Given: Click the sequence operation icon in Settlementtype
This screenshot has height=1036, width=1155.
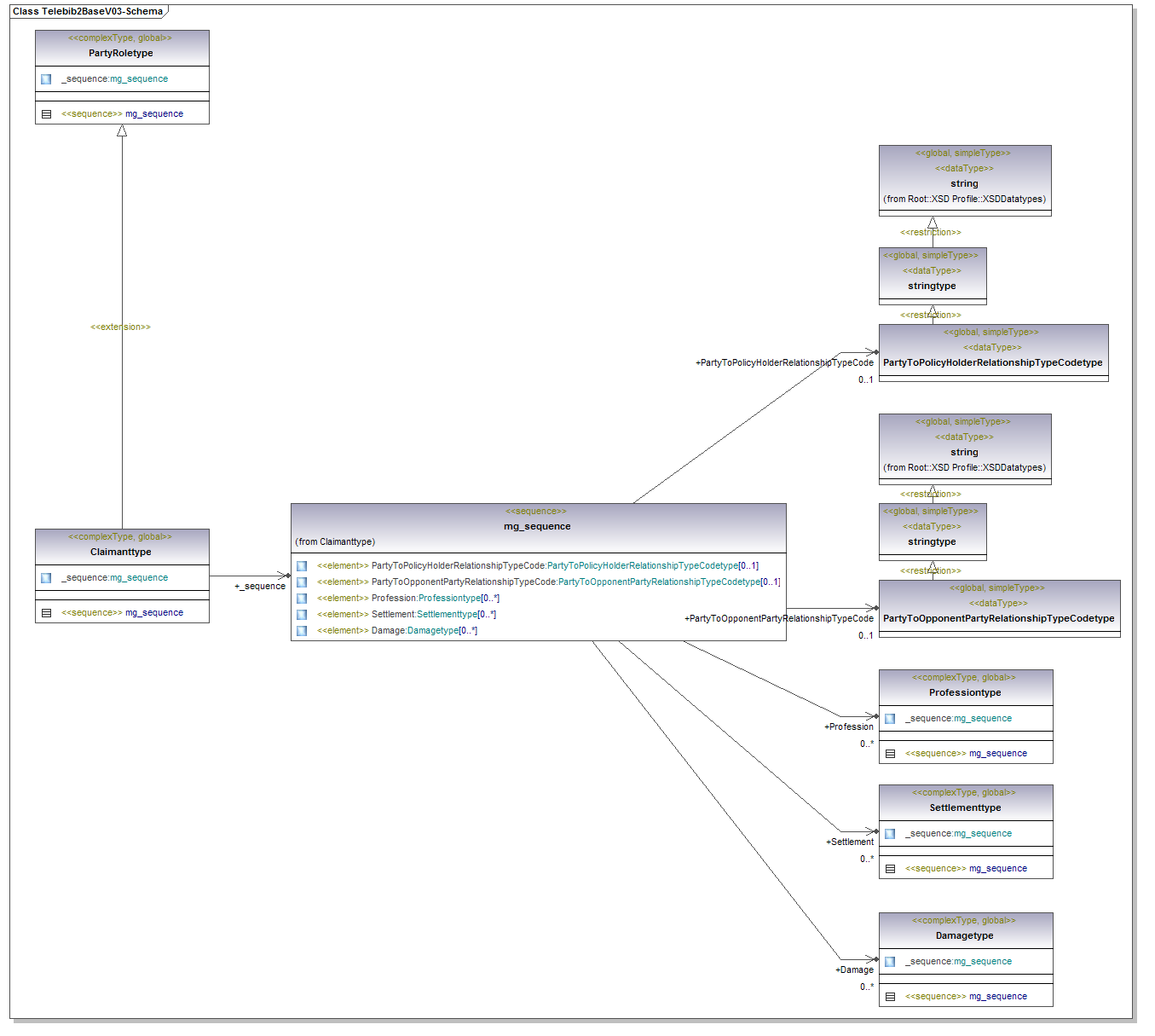Looking at the screenshot, I should tap(890, 869).
